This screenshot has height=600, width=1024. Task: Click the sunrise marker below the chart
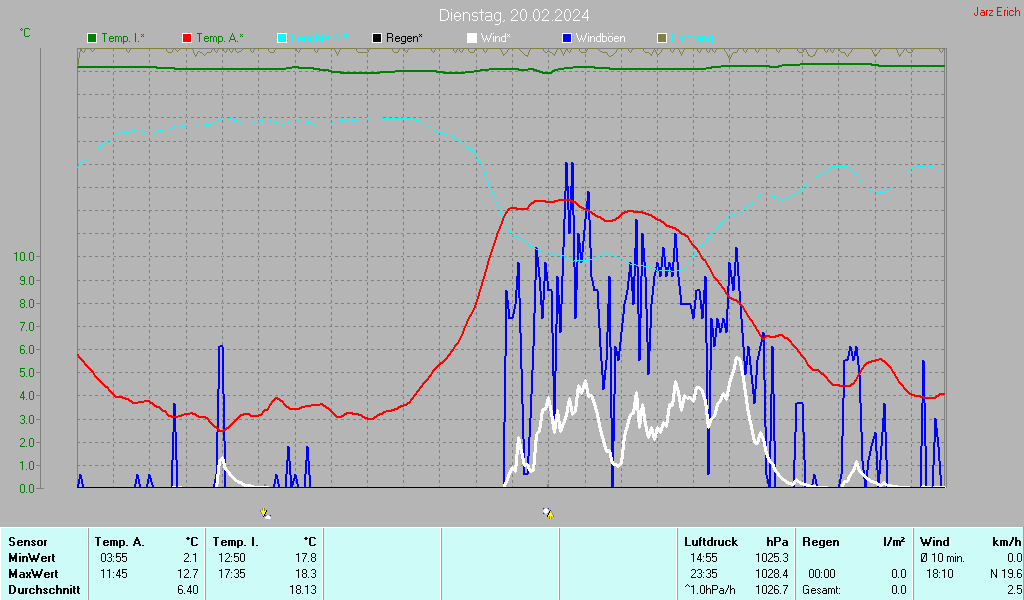pos(265,513)
